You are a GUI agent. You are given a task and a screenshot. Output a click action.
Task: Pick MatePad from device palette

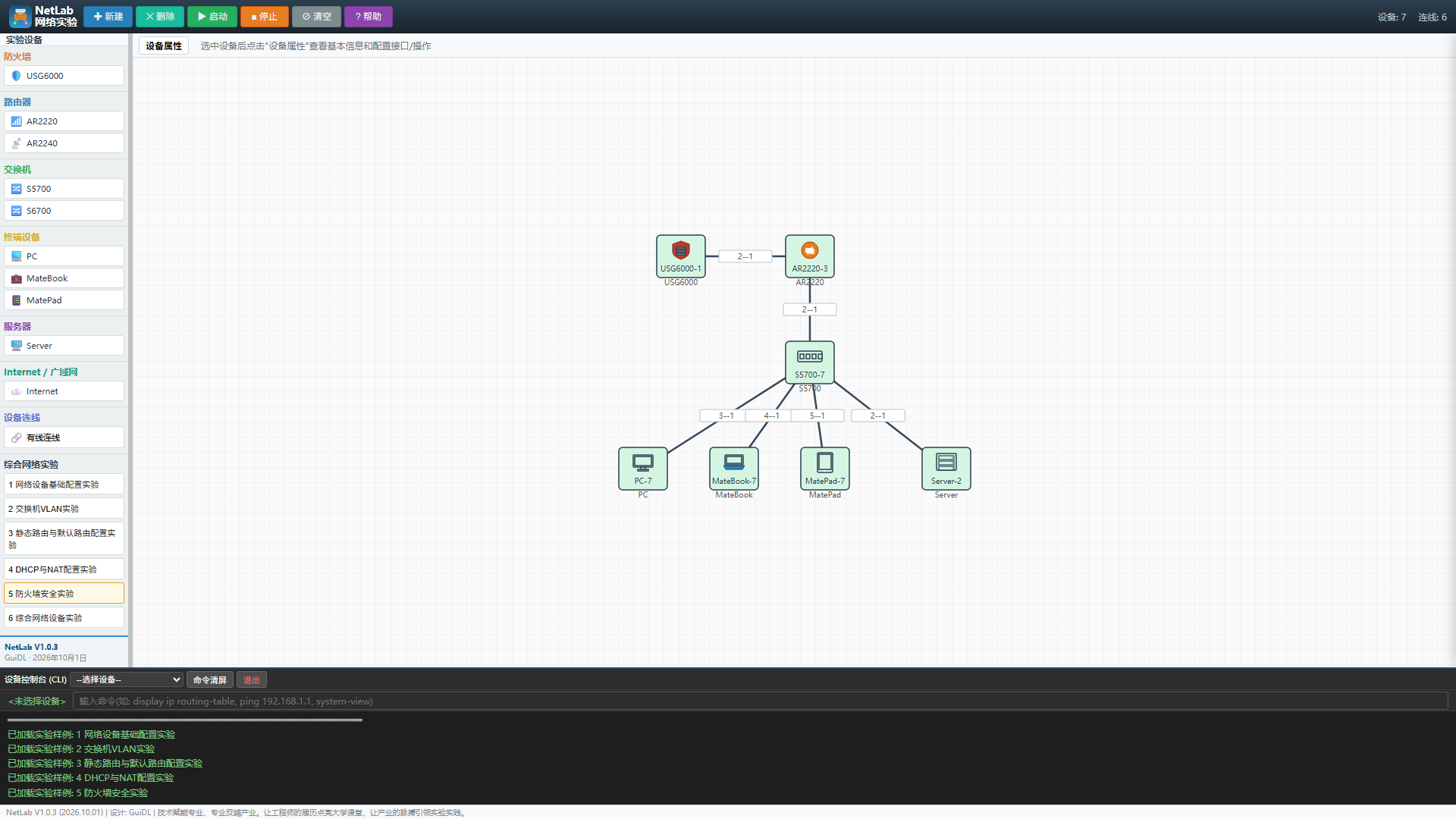coord(64,300)
